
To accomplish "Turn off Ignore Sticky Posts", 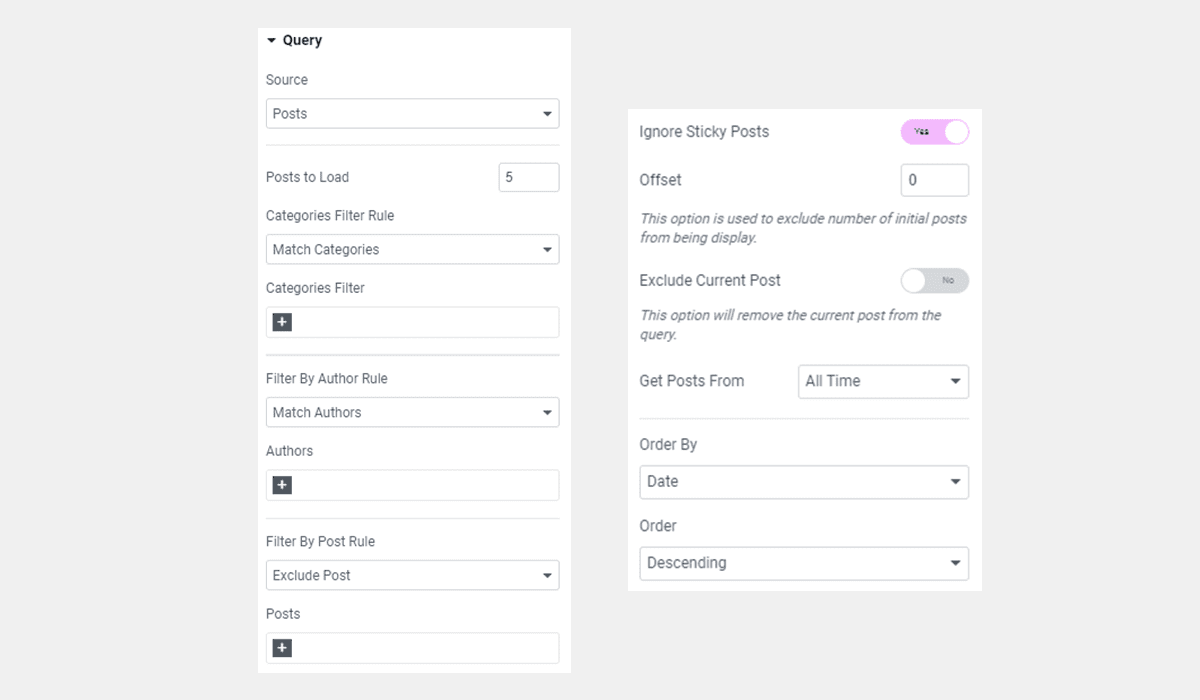I will 934,131.
